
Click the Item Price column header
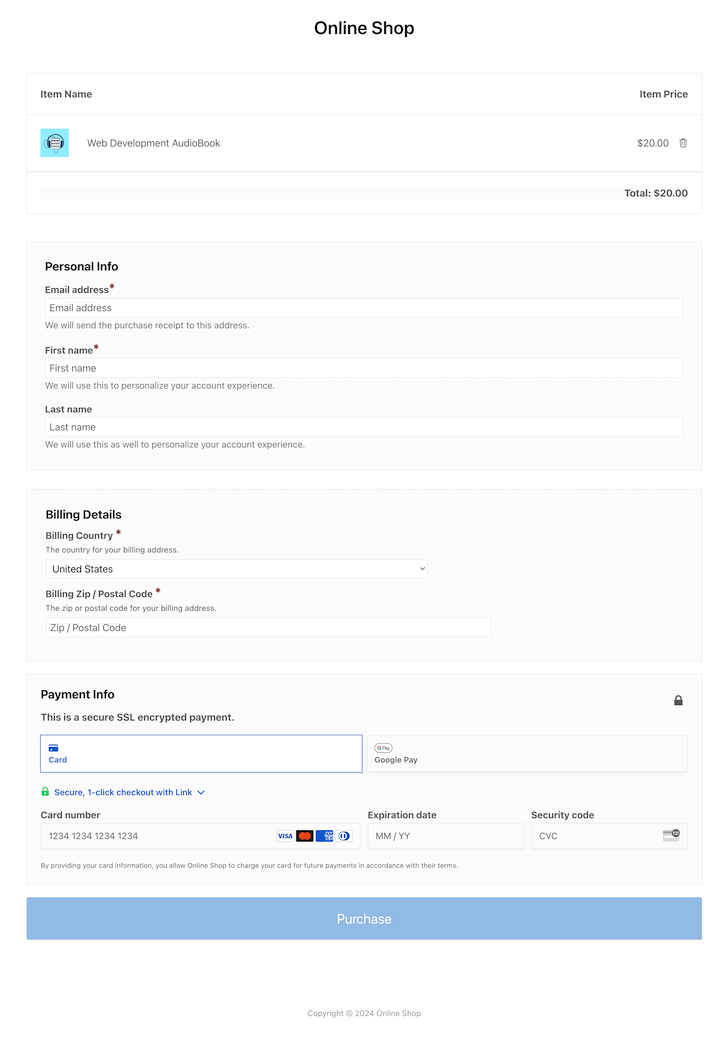pyautogui.click(x=663, y=94)
